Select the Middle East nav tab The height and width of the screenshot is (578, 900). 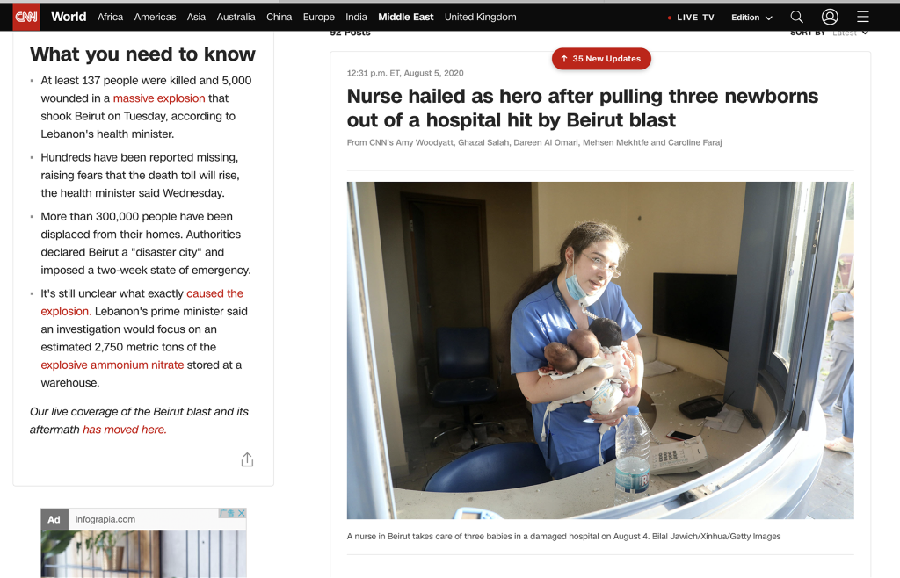pyautogui.click(x=406, y=17)
